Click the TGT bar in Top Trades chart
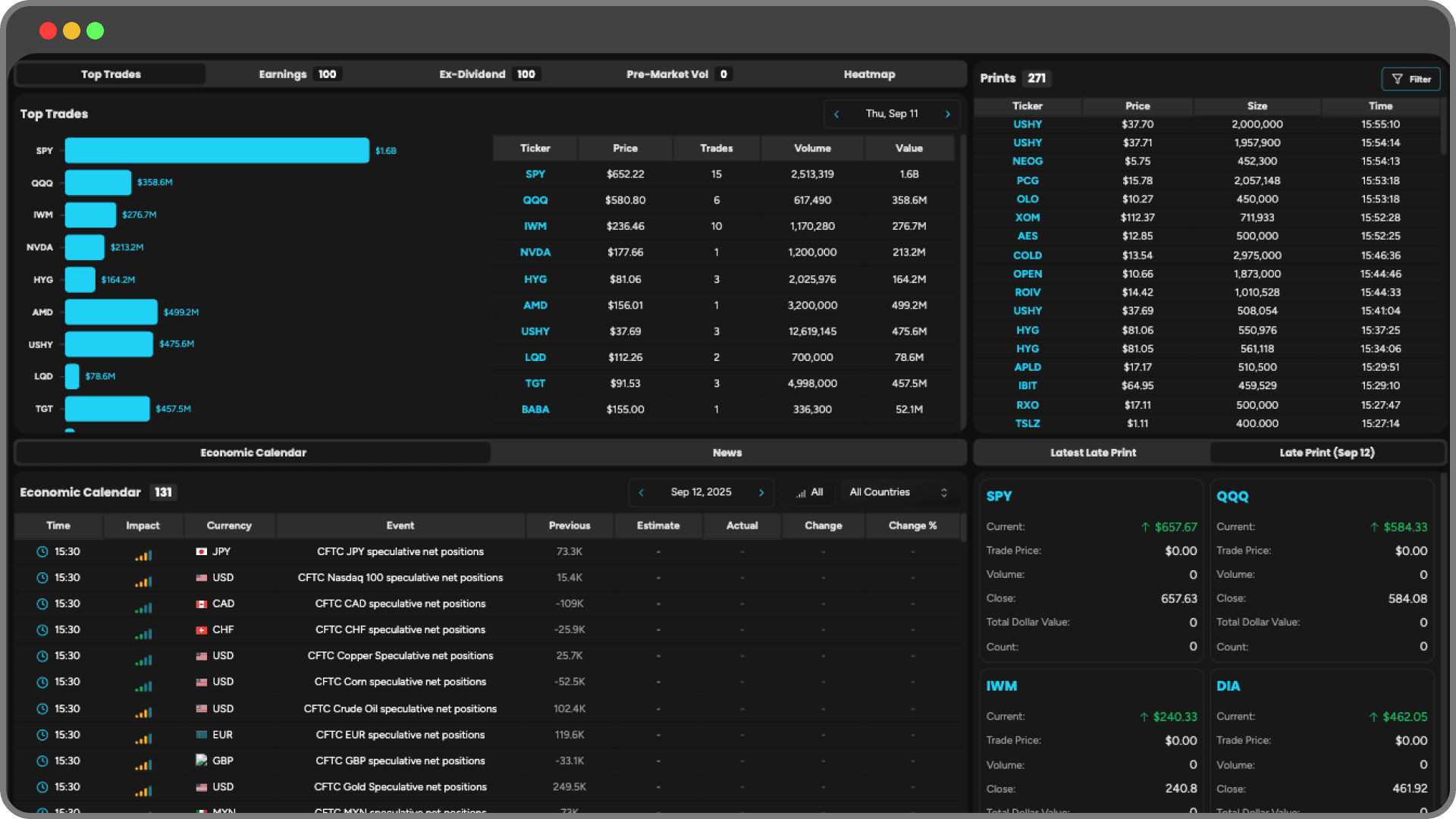Screen dimensions: 1456x819 (108, 409)
